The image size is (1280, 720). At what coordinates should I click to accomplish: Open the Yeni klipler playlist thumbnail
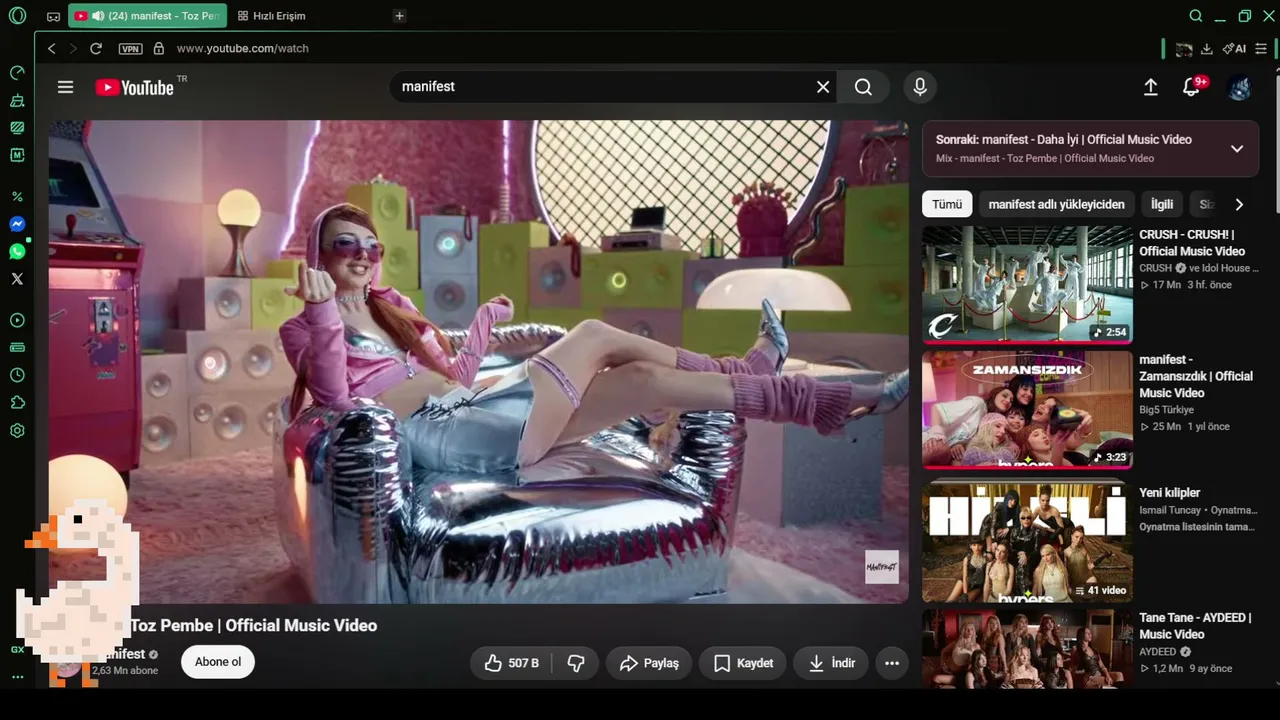pos(1027,542)
